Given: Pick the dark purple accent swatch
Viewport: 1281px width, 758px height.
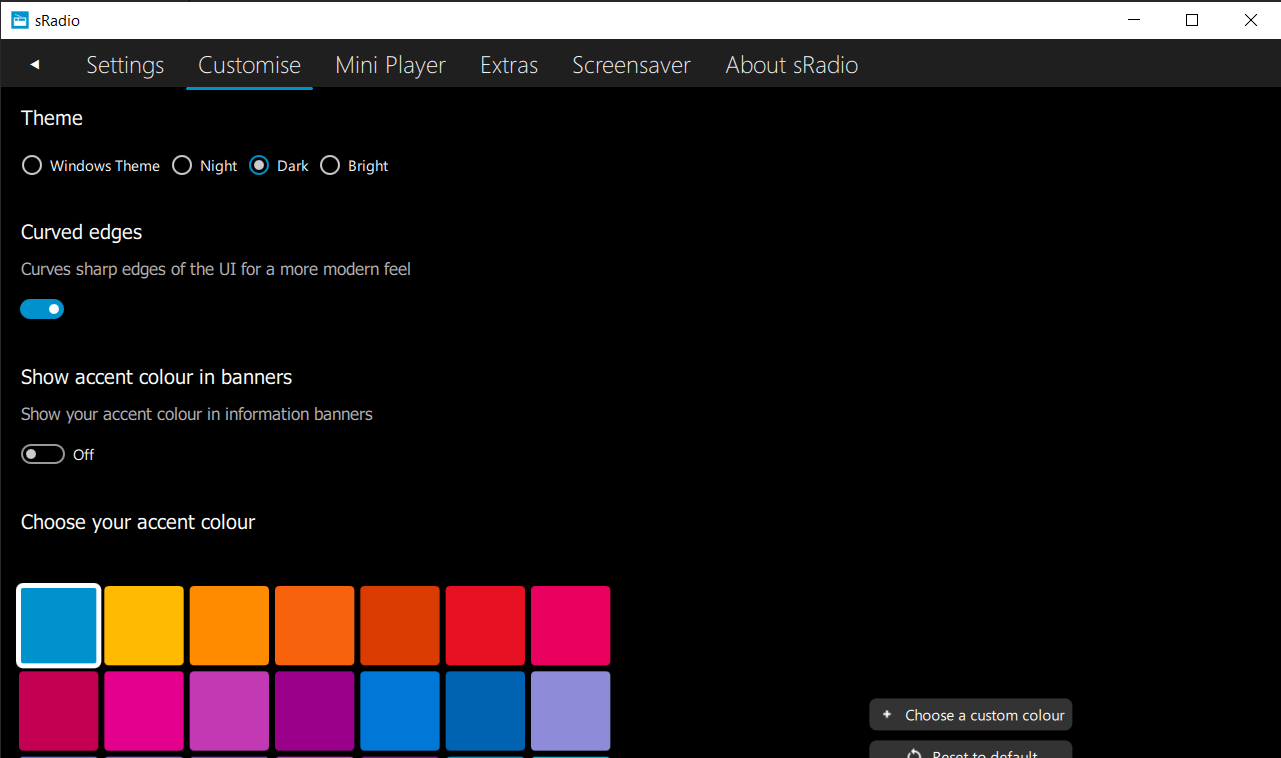Looking at the screenshot, I should pos(314,711).
